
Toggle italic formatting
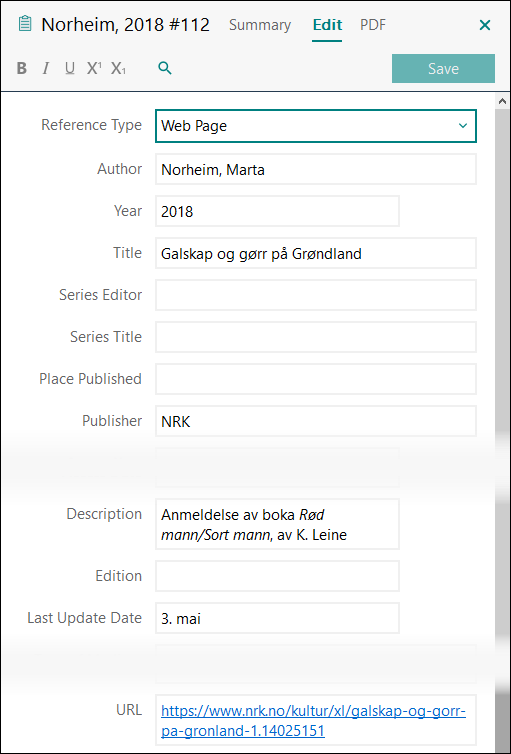[46, 68]
